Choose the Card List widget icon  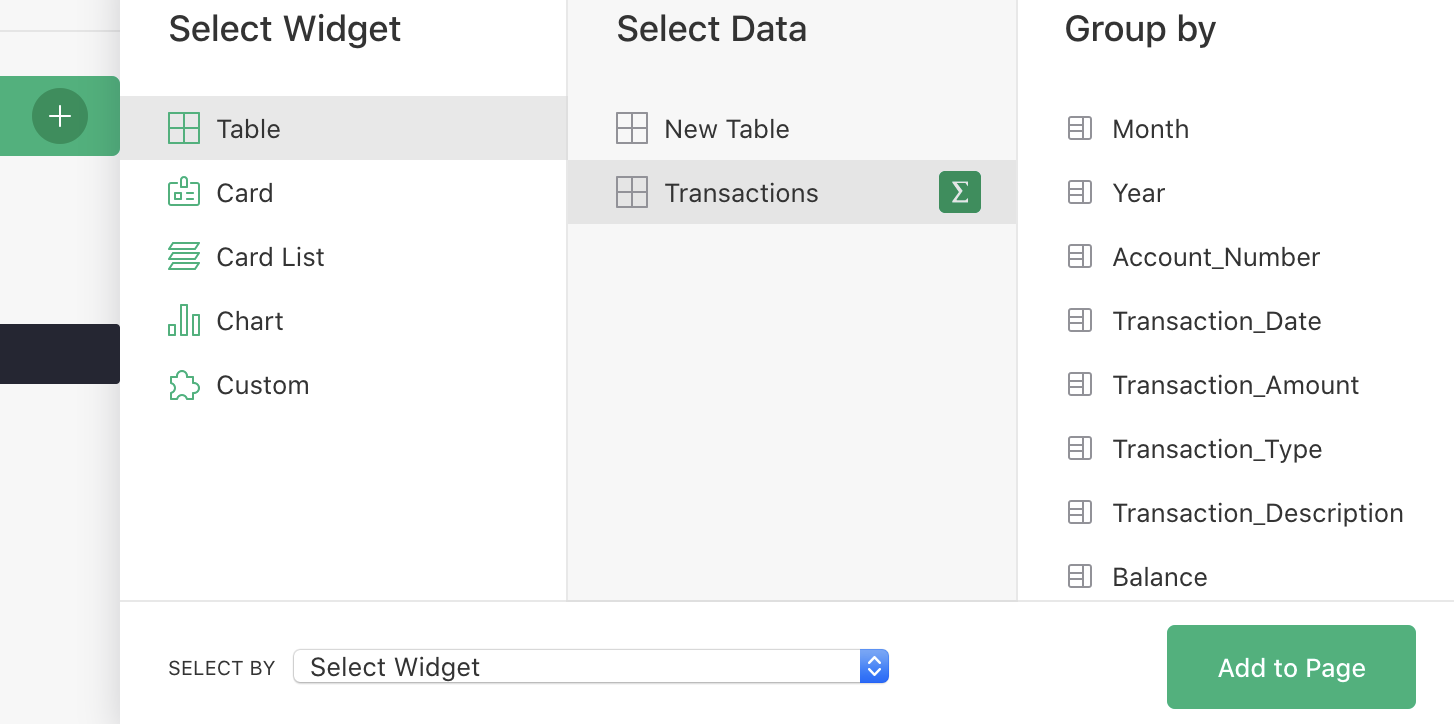(186, 256)
